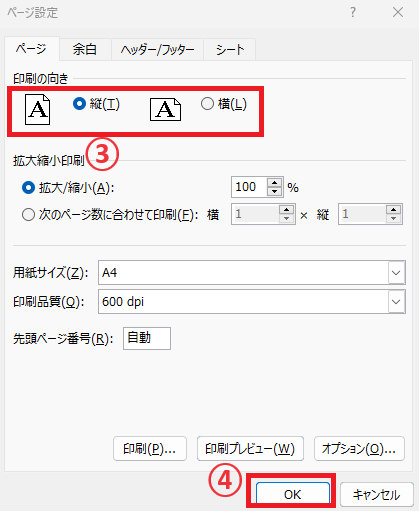The height and width of the screenshot is (511, 419).
Task: Click the キャンセル button
Action: point(377,495)
